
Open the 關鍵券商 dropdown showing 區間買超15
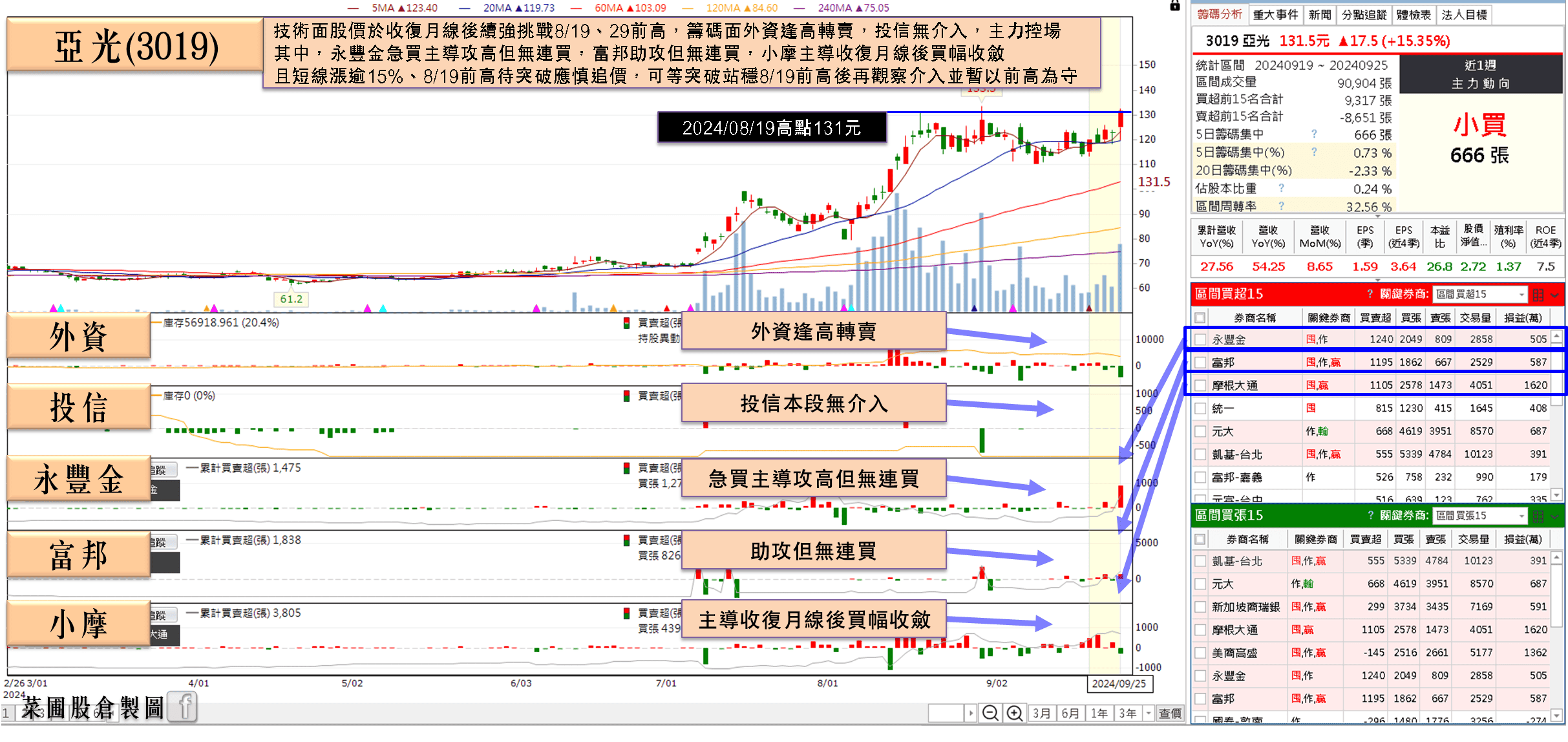click(1479, 294)
